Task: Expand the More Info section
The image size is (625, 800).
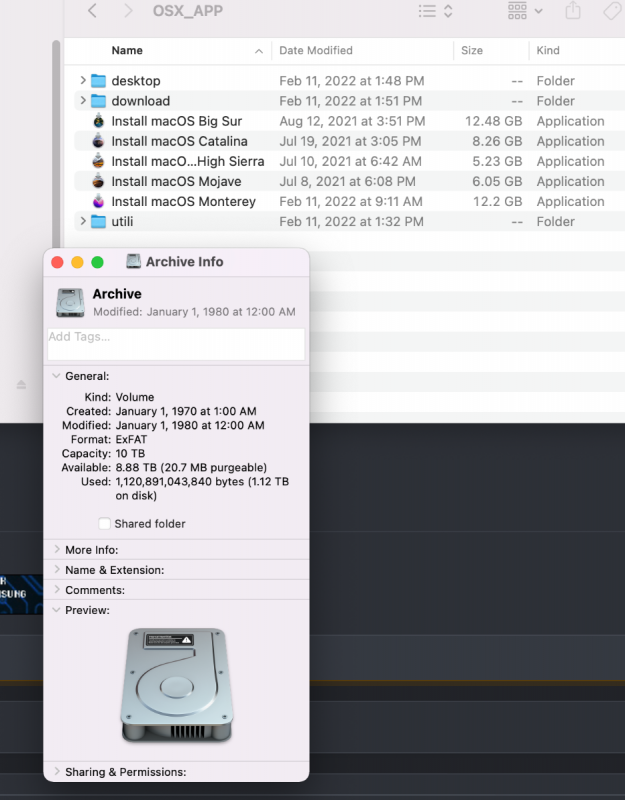Action: coord(57,549)
